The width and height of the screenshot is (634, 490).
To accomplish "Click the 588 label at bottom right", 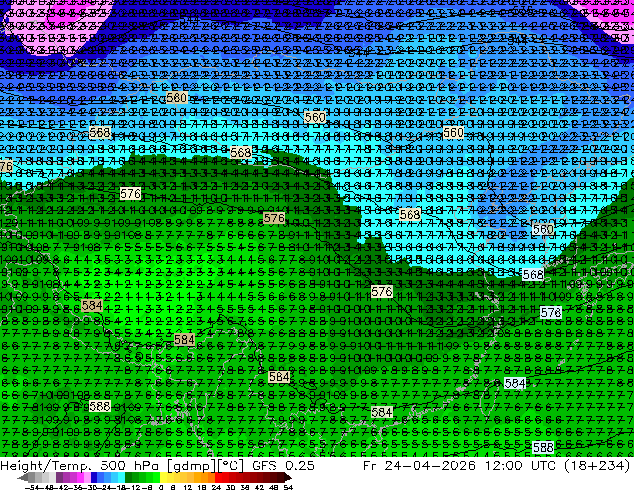I will [543, 447].
